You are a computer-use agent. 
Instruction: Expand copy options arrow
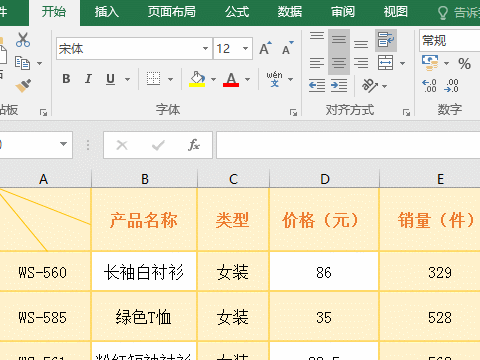39,63
